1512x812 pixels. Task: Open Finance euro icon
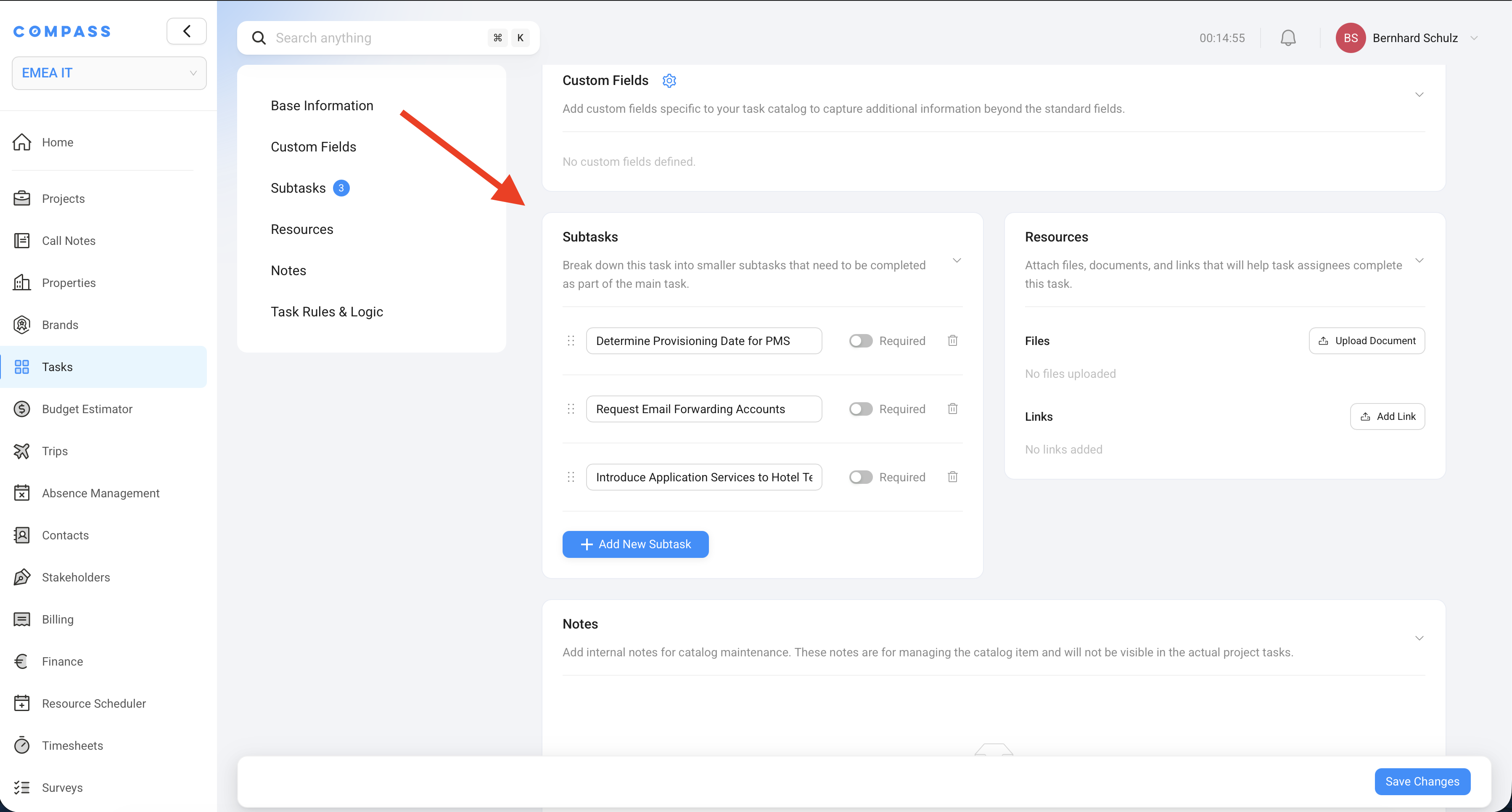coord(22,661)
